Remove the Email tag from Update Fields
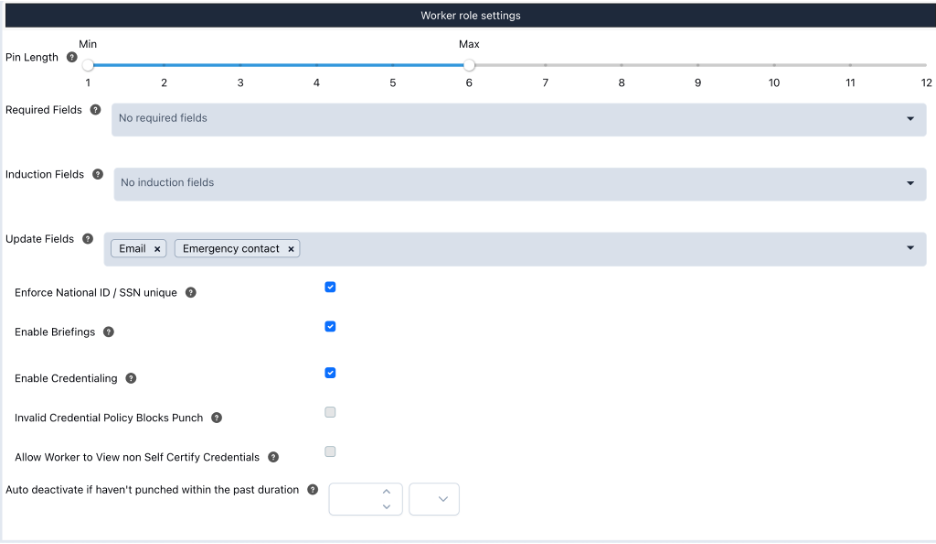 (x=157, y=249)
